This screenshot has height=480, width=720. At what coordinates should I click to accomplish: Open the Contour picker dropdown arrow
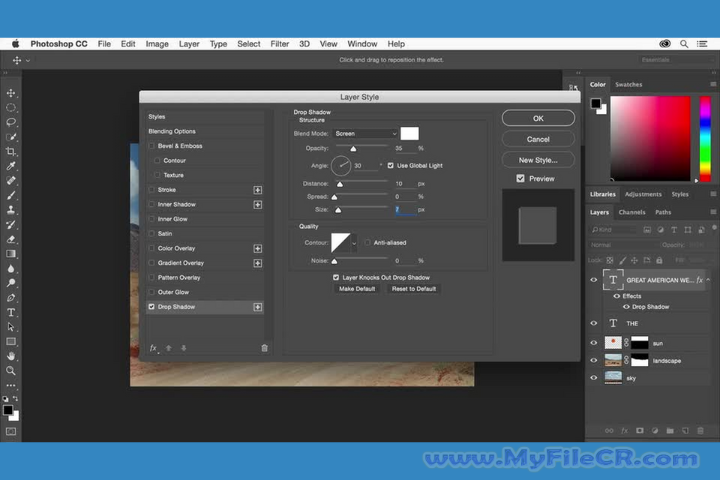coord(354,243)
